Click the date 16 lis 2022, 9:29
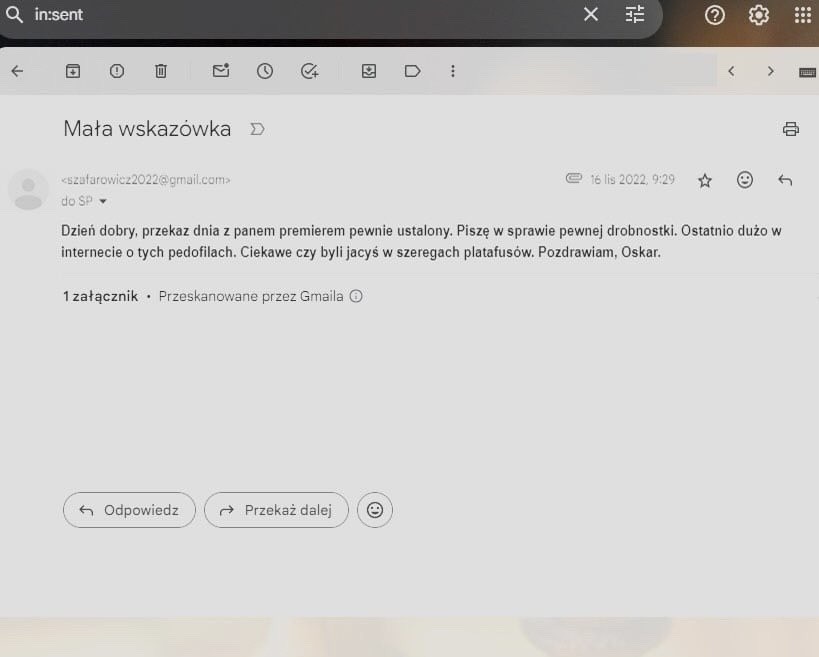 tap(633, 180)
